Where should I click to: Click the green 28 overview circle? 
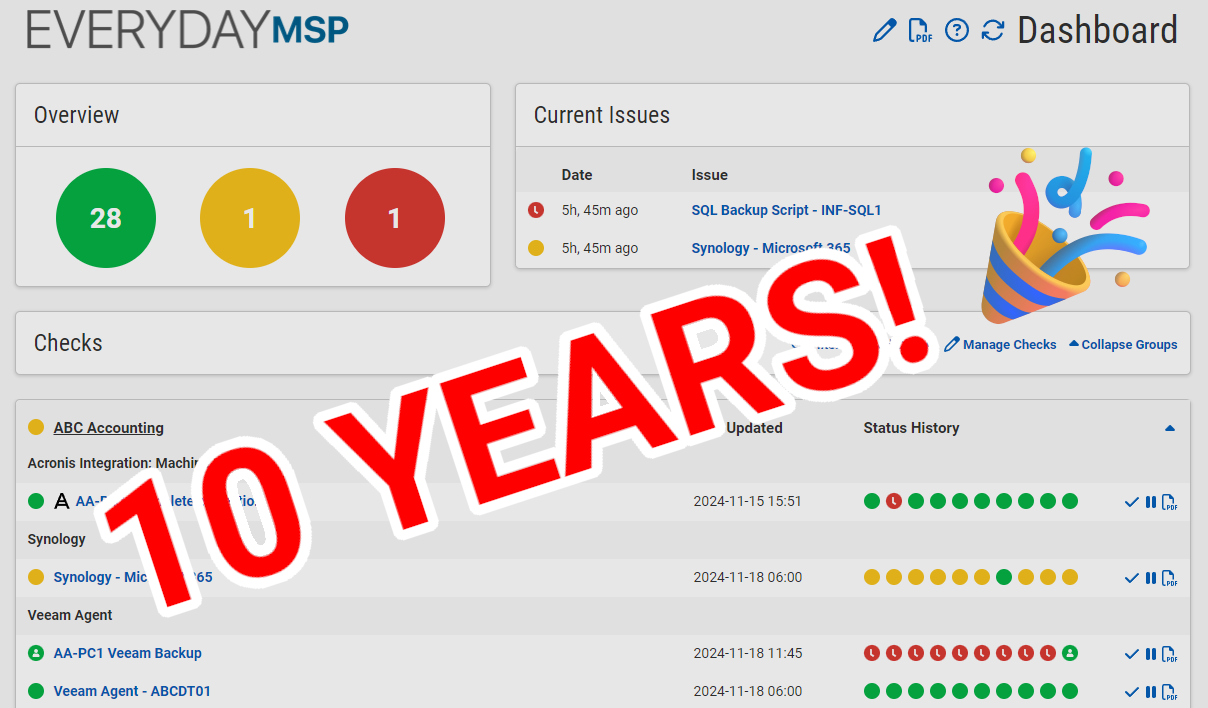(106, 218)
